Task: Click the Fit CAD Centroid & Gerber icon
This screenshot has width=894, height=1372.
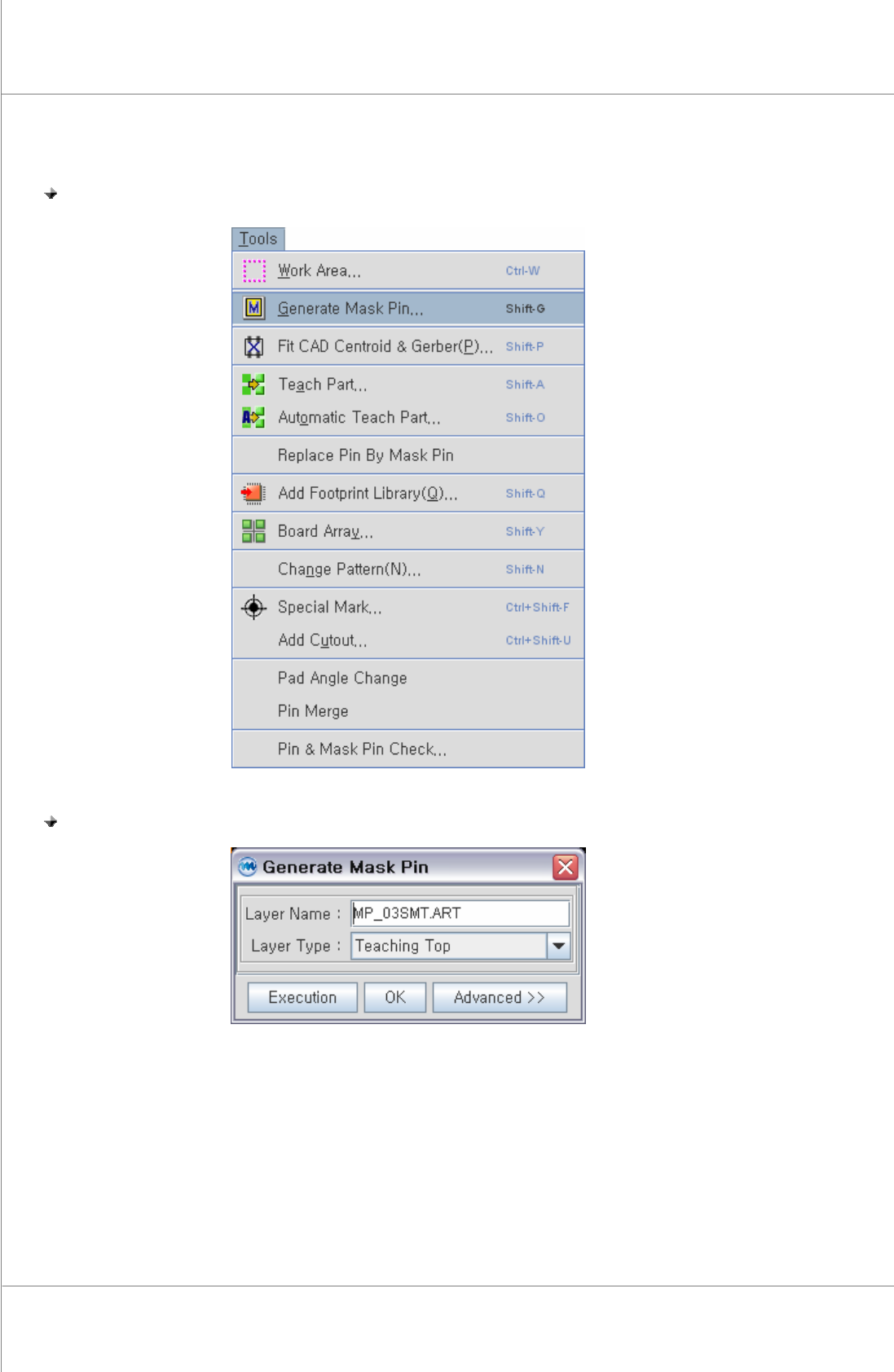Action: click(254, 346)
